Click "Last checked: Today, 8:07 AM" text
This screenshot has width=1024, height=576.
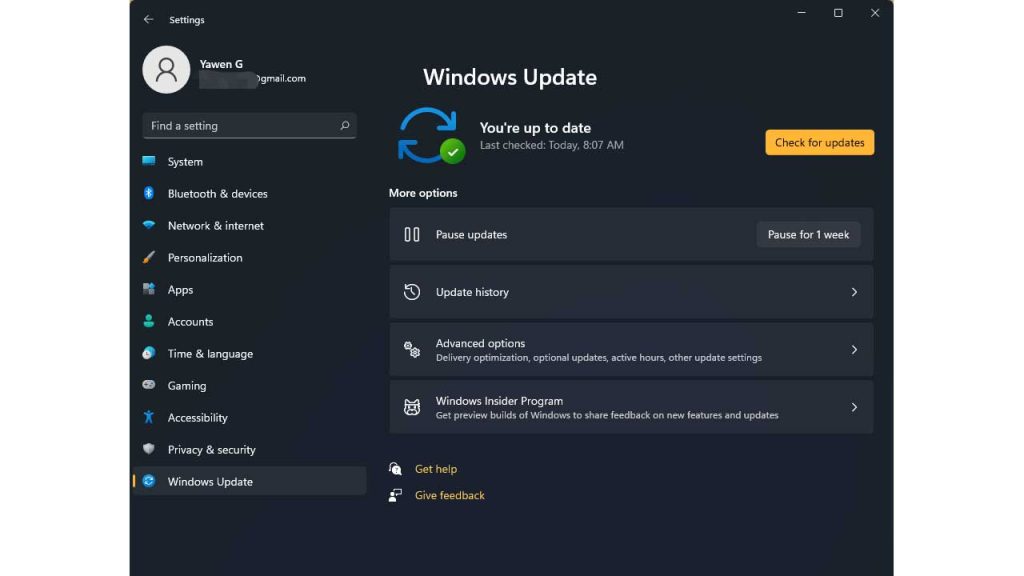551,145
